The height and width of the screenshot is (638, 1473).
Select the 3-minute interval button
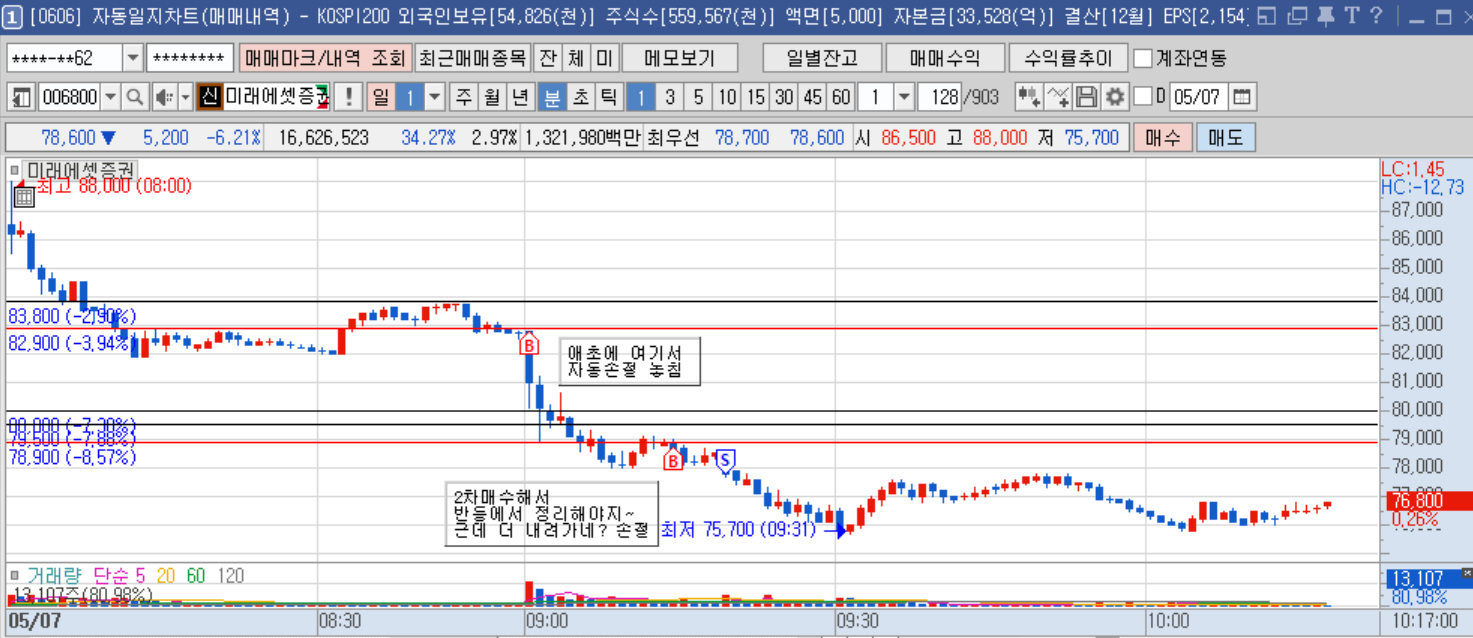[x=670, y=97]
